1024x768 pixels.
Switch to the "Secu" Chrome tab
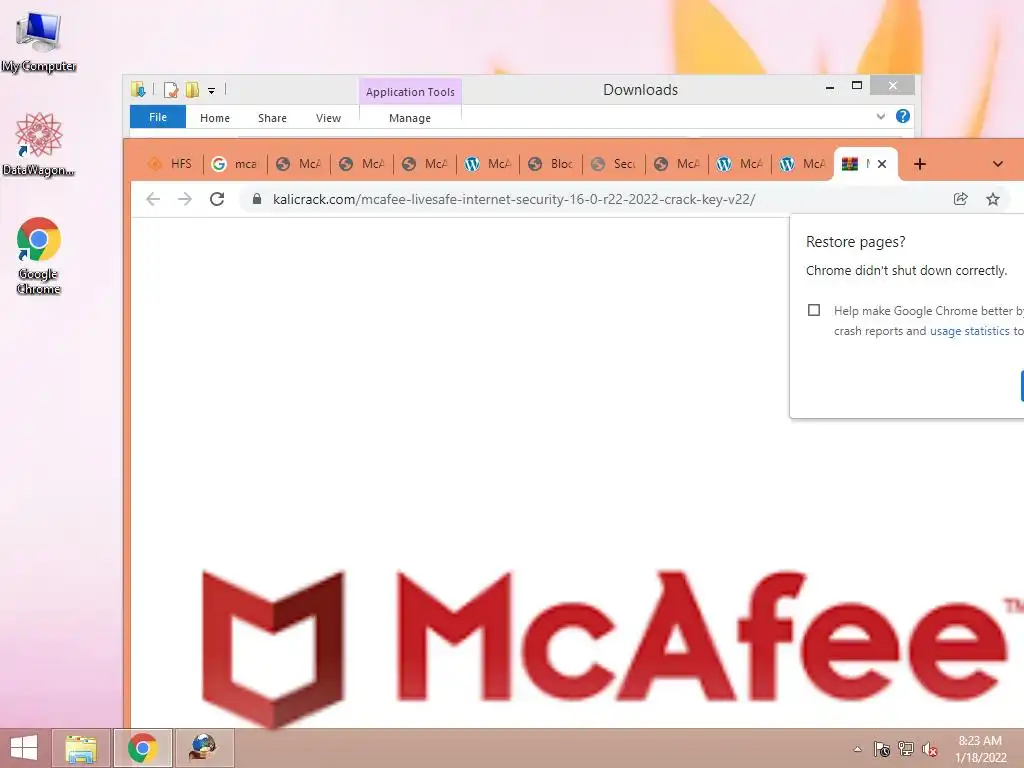pos(613,164)
